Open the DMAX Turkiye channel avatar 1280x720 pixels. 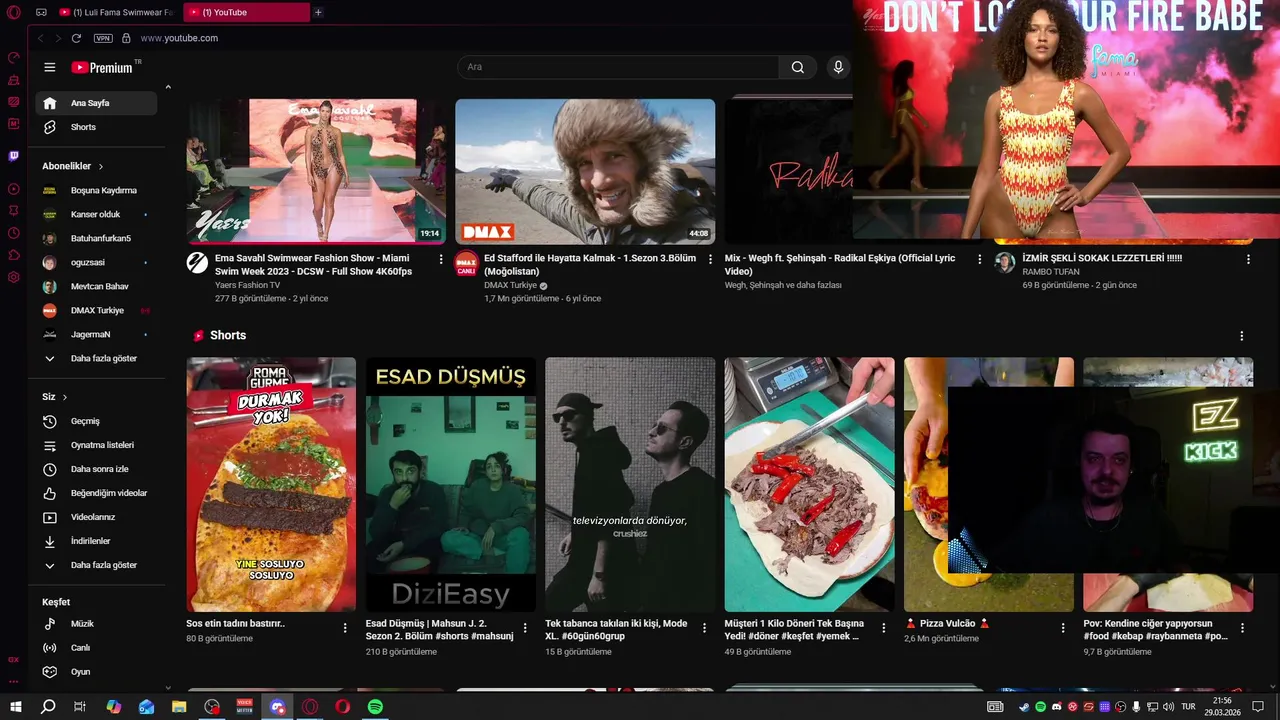point(466,263)
